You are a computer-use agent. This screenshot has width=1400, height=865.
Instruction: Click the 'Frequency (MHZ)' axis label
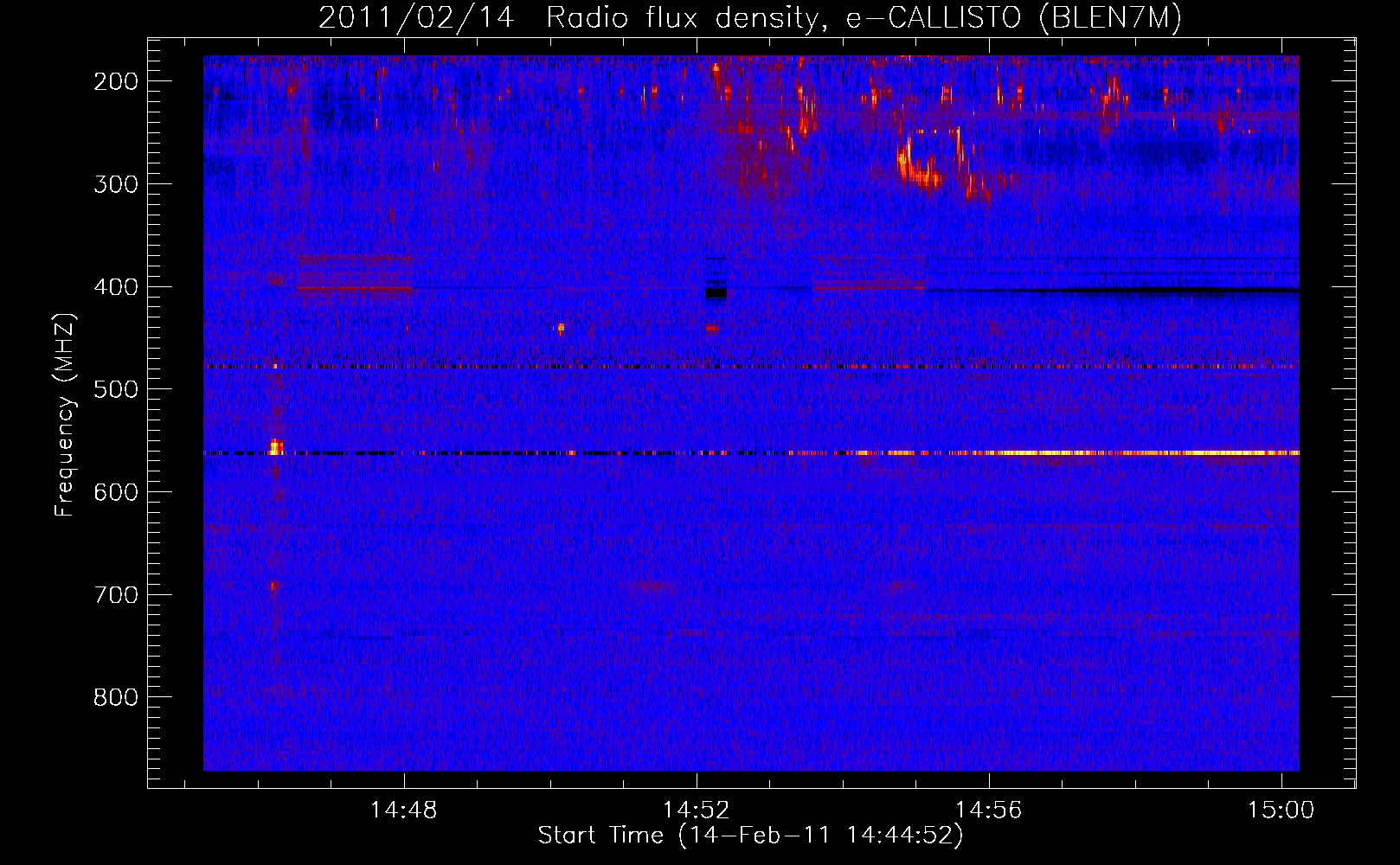tap(65, 414)
